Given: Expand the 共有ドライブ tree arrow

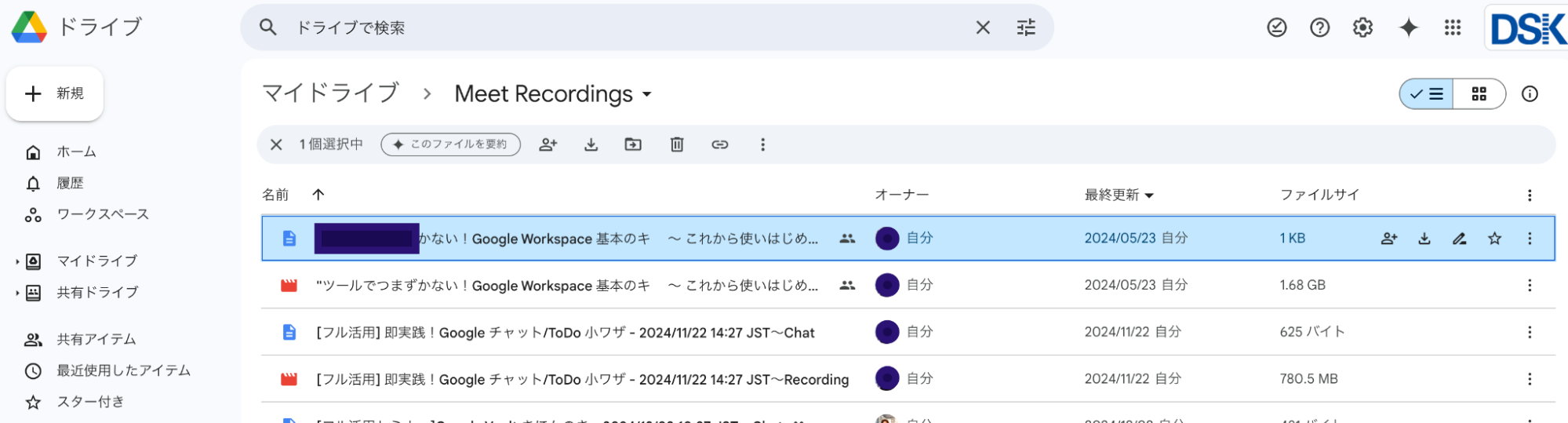Looking at the screenshot, I should (17, 293).
